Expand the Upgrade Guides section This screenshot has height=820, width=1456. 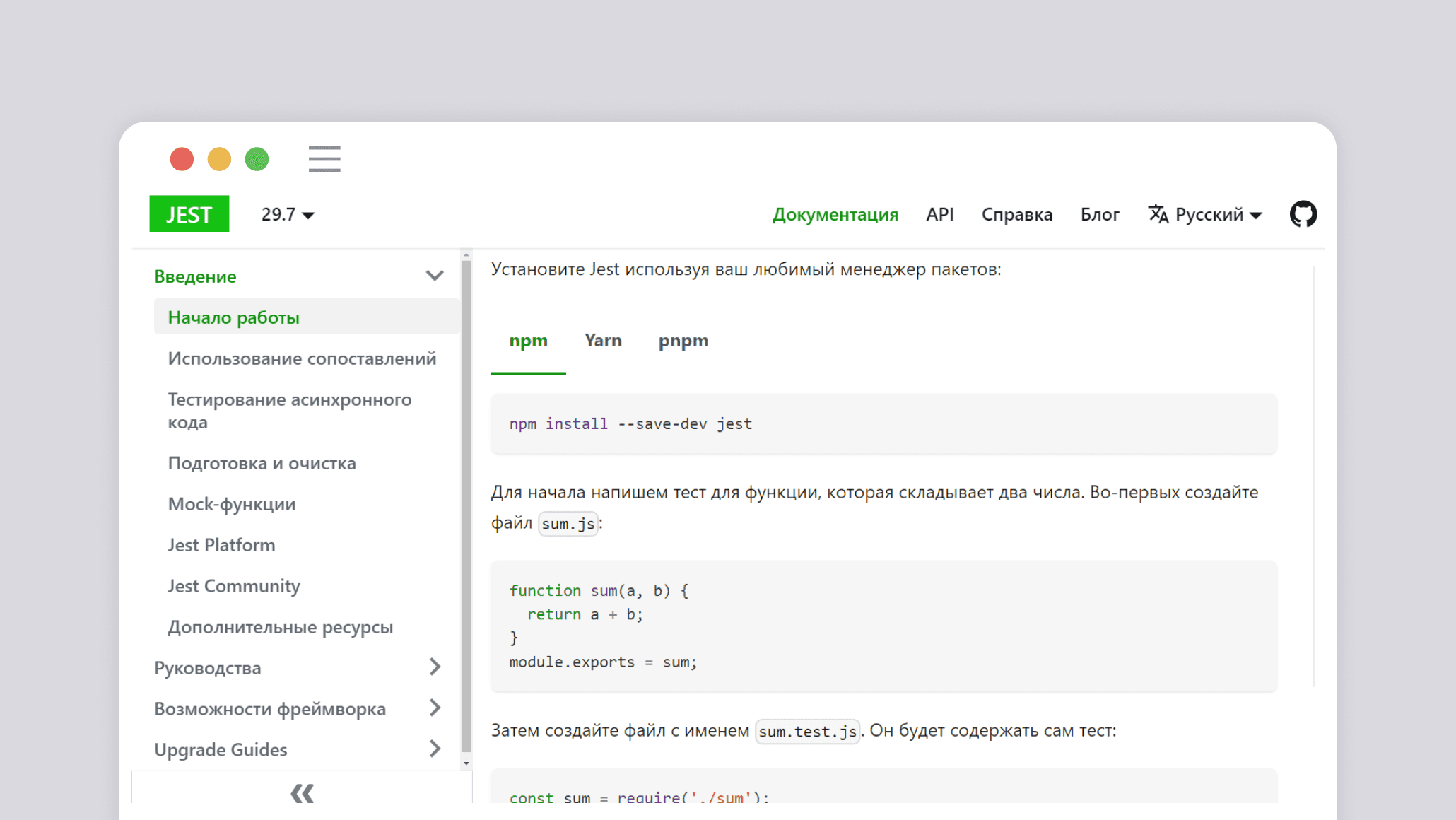tap(435, 749)
